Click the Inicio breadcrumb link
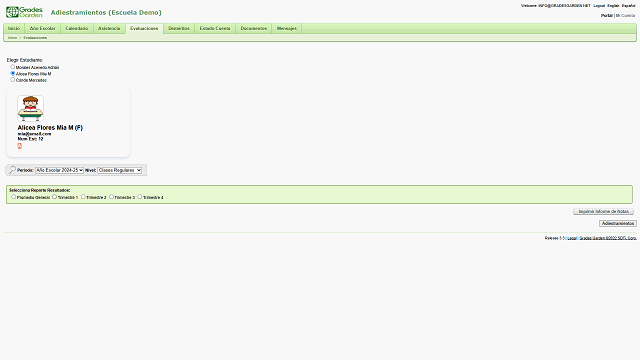This screenshot has height=360, width=640. 12,38
